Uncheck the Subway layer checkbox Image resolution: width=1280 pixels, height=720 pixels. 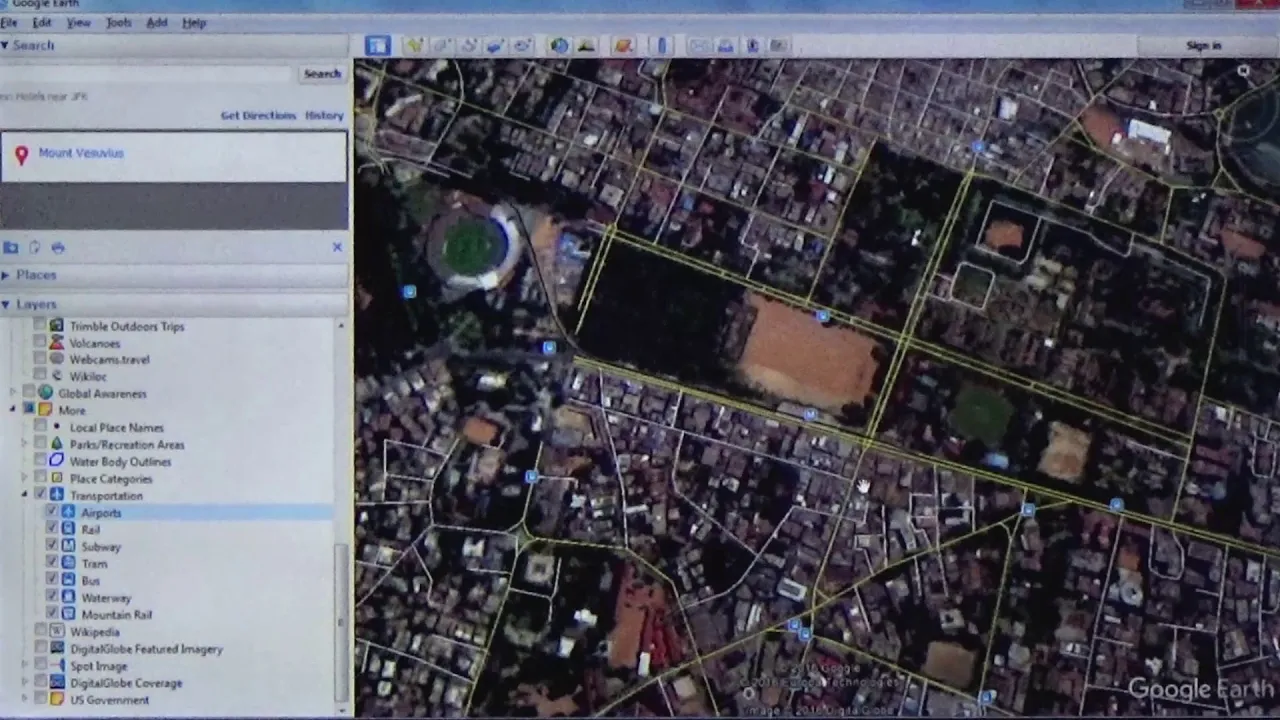[x=51, y=546]
